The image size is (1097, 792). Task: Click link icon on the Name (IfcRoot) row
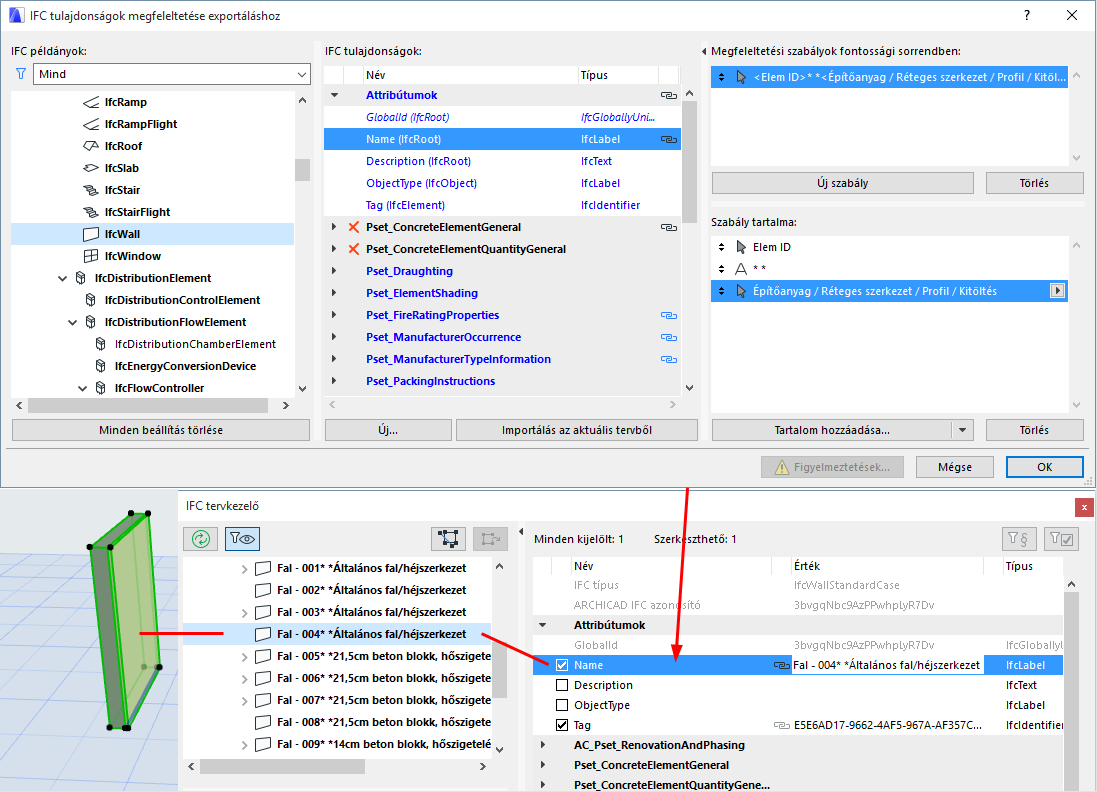(x=669, y=139)
